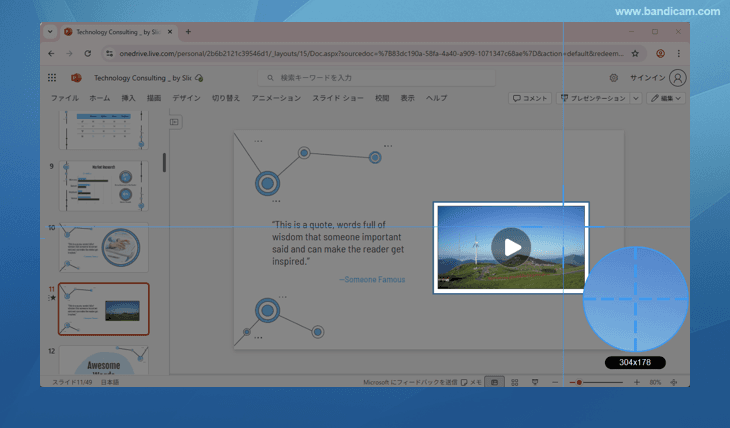Open the 表示 tab
The width and height of the screenshot is (730, 428).
408,98
